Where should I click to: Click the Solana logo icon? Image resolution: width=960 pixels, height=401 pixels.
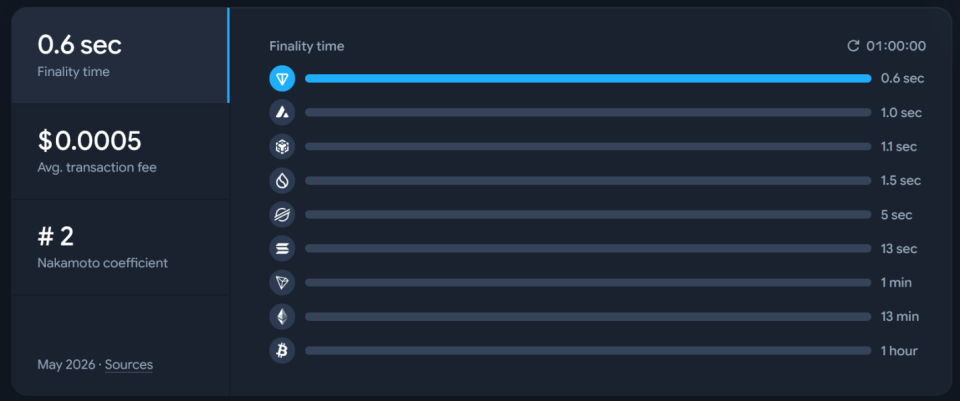[282, 249]
